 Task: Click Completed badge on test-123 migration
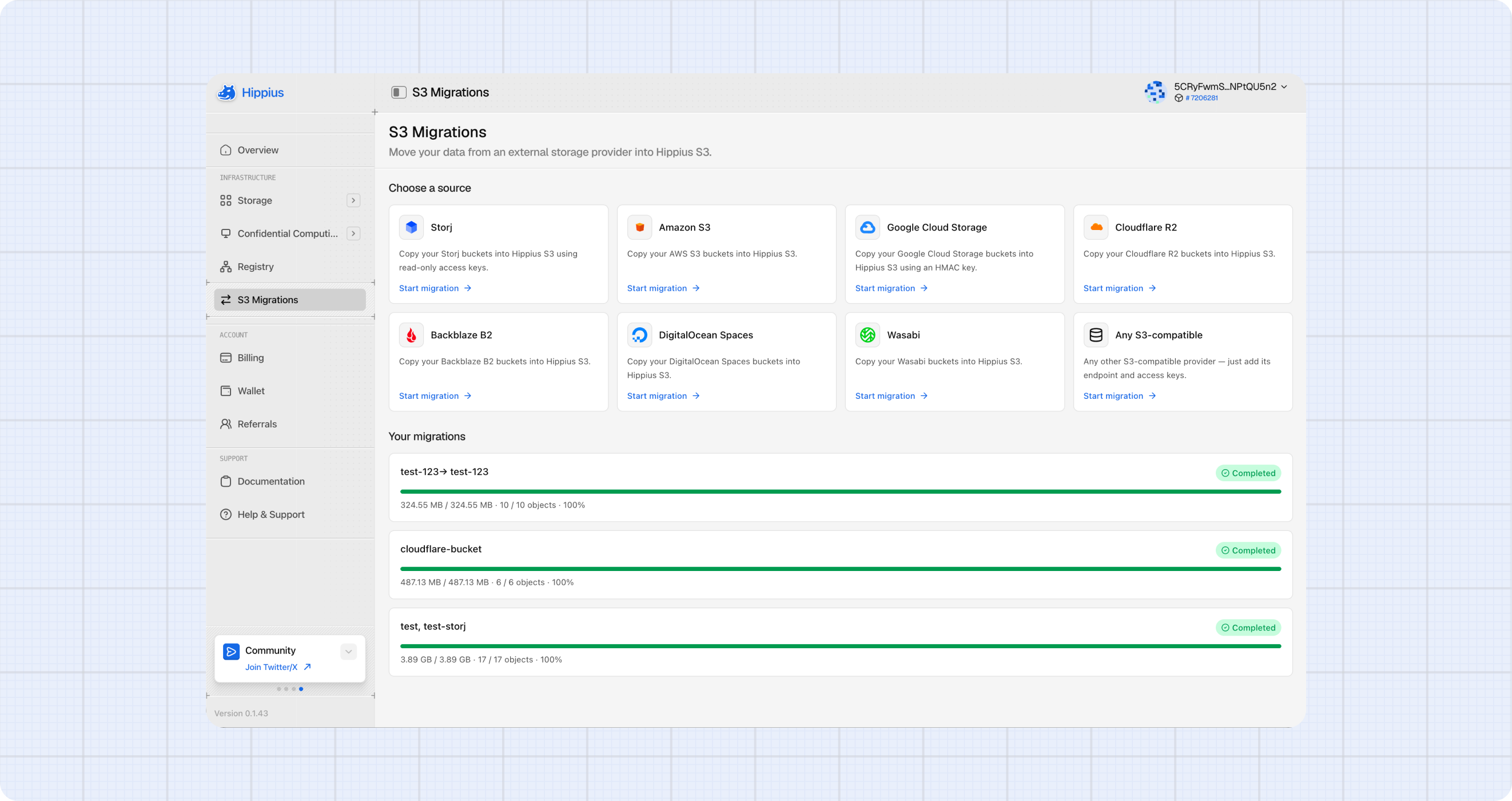tap(1248, 473)
